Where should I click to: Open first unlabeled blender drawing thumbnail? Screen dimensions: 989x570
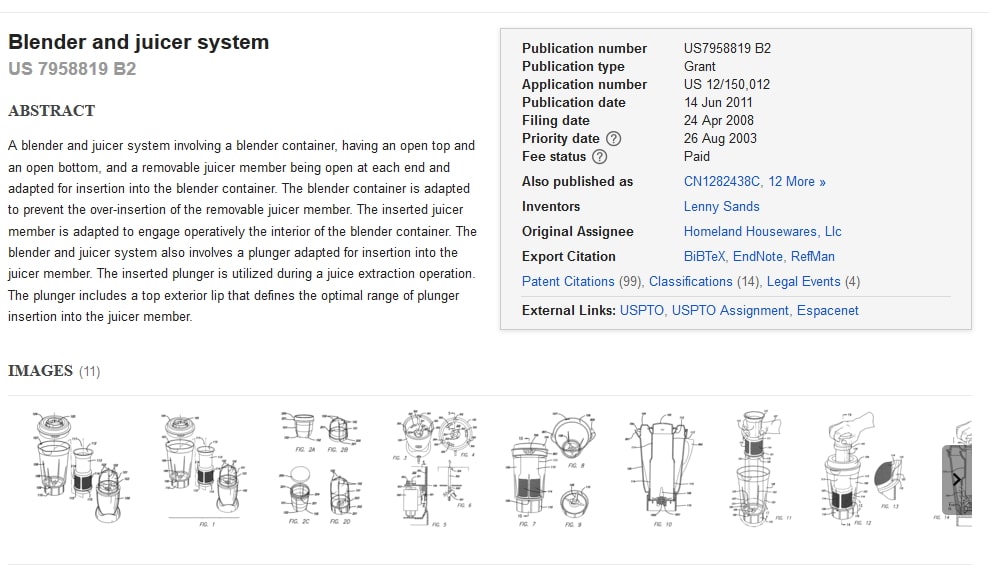pos(82,467)
